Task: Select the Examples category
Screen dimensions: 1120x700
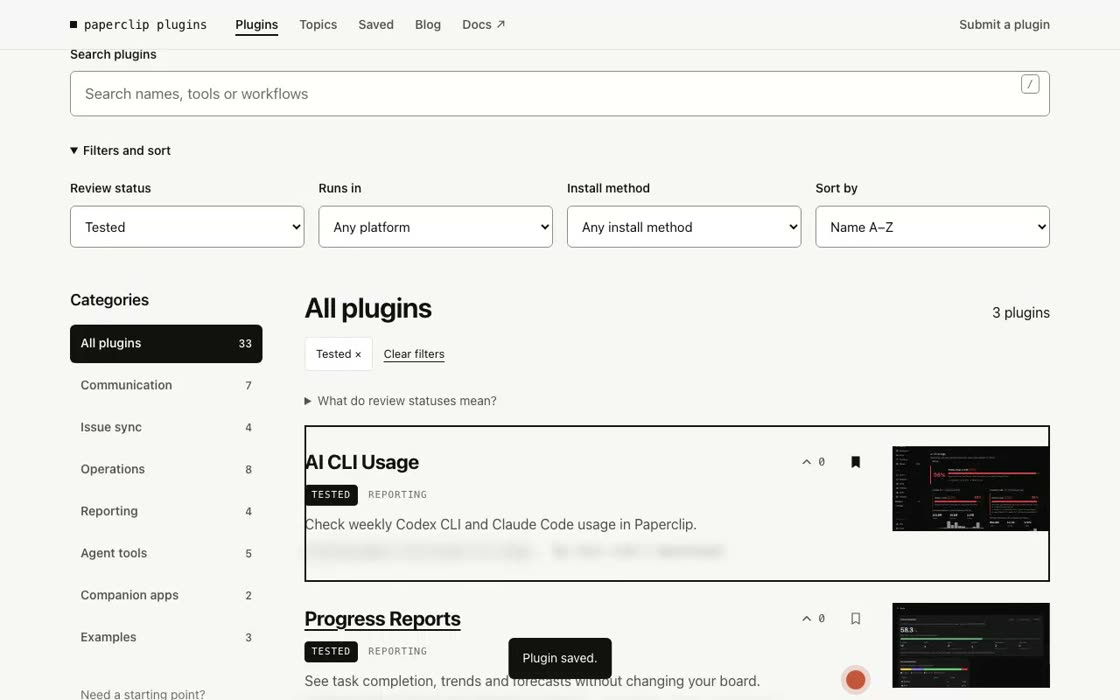Action: (x=166, y=637)
